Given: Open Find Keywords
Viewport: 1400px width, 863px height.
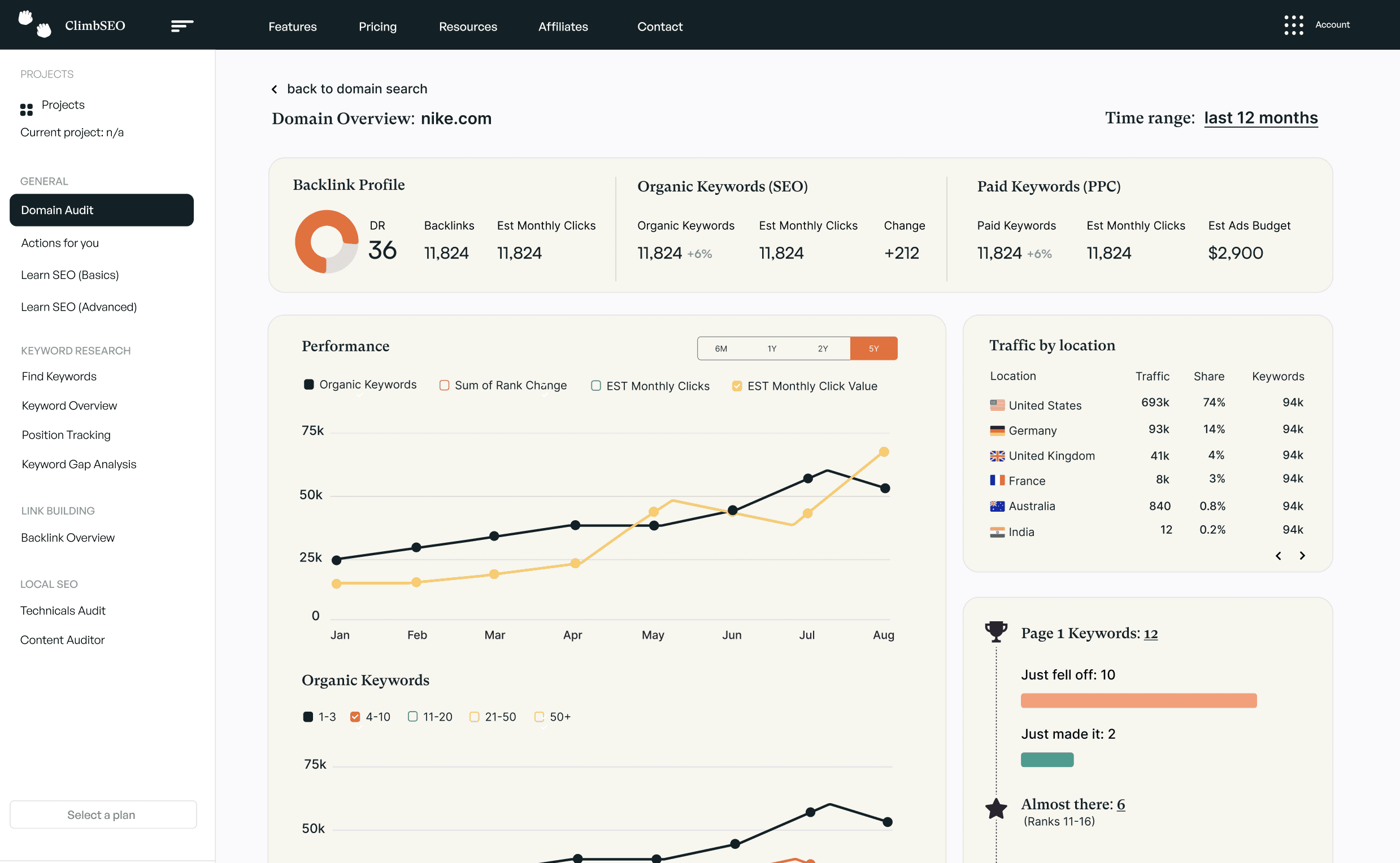Looking at the screenshot, I should (59, 376).
